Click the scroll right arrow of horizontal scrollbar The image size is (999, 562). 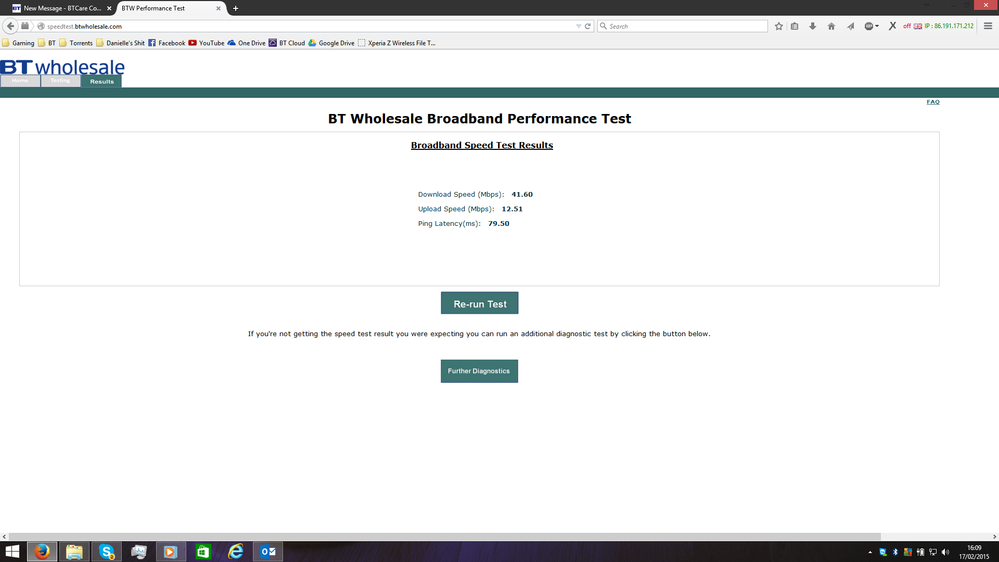pyautogui.click(x=995, y=537)
